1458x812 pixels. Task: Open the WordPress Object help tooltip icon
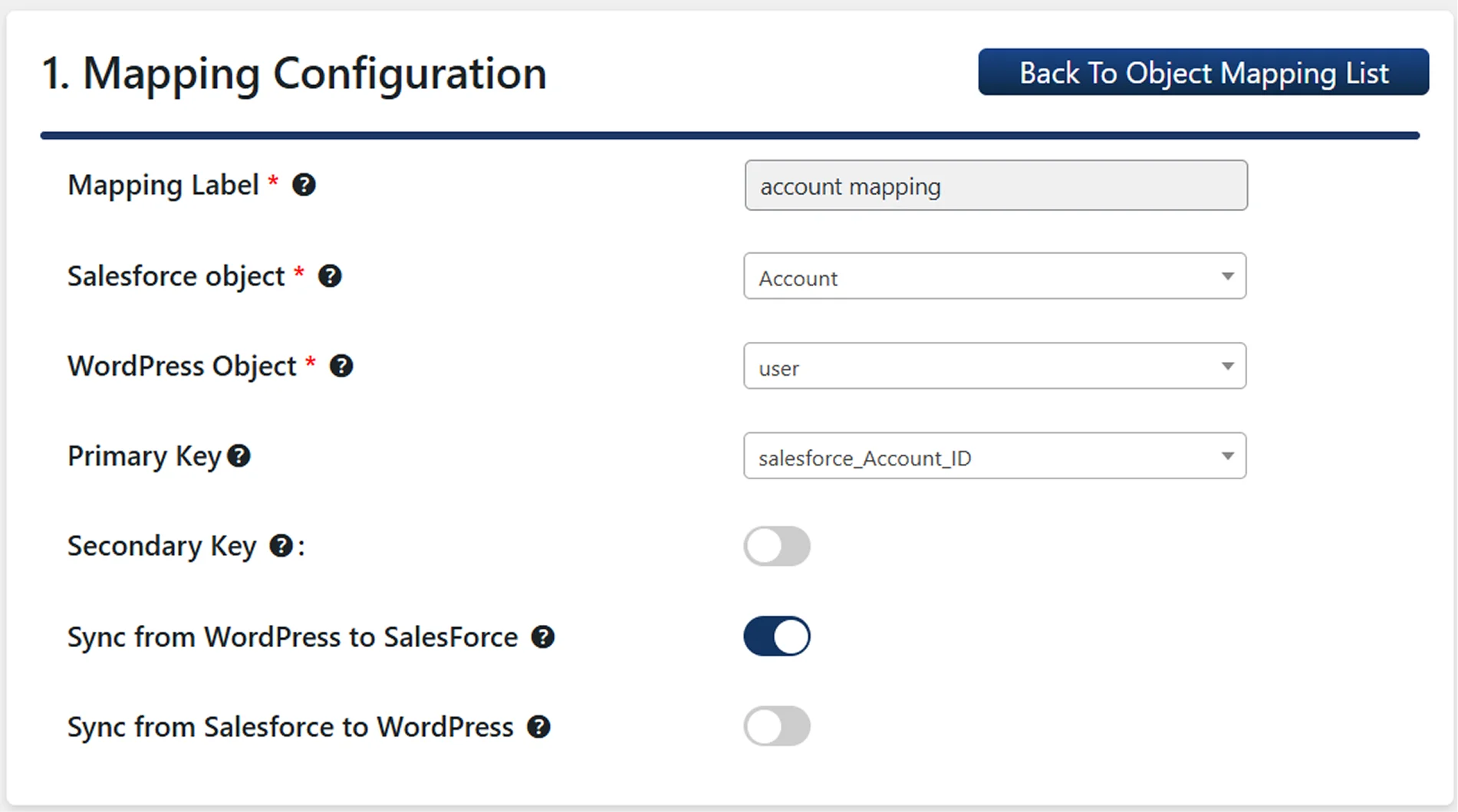pyautogui.click(x=341, y=367)
